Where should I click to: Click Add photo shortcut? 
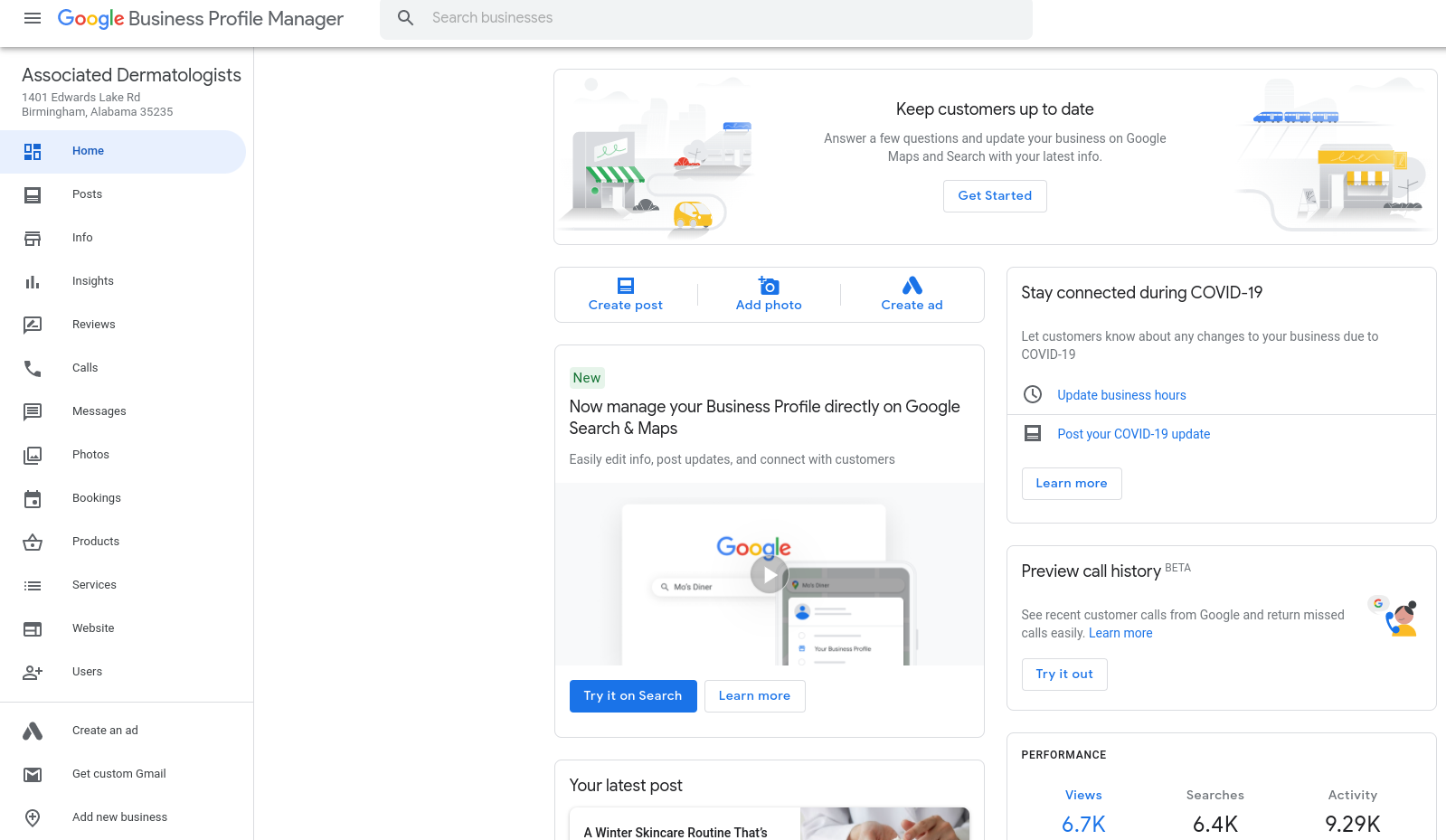769,295
